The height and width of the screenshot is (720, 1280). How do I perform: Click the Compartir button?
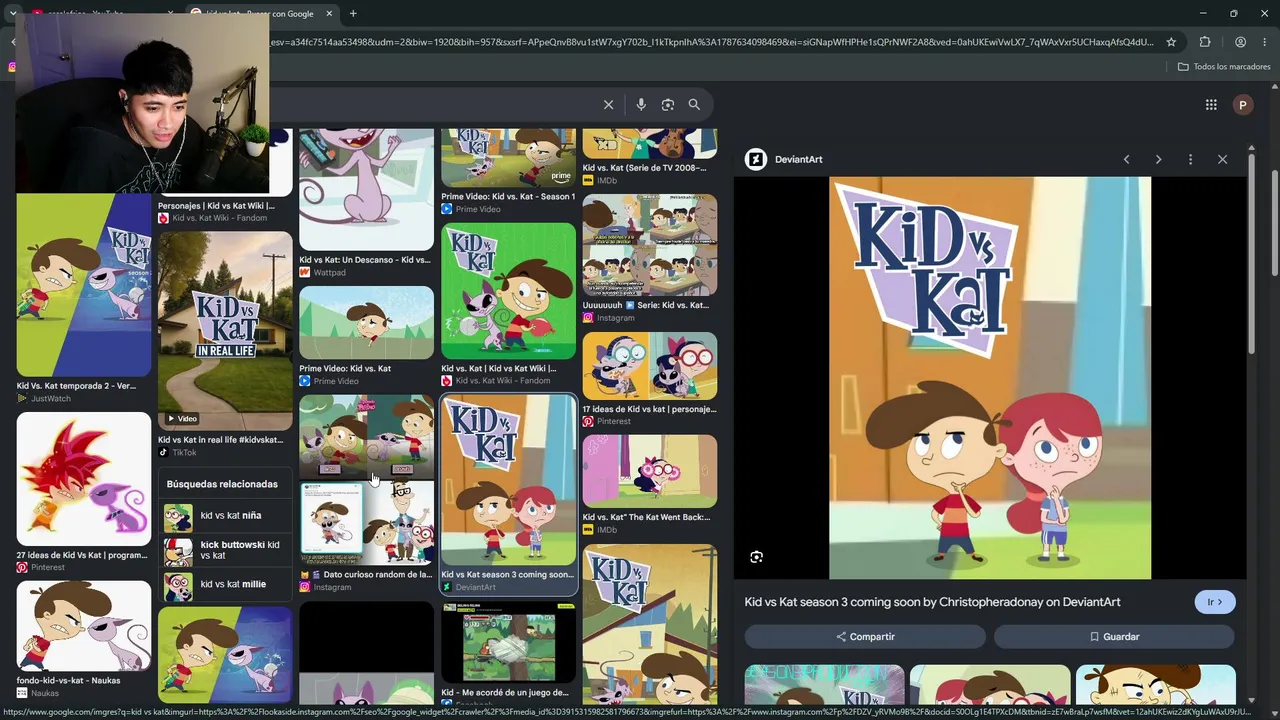pyautogui.click(x=865, y=637)
